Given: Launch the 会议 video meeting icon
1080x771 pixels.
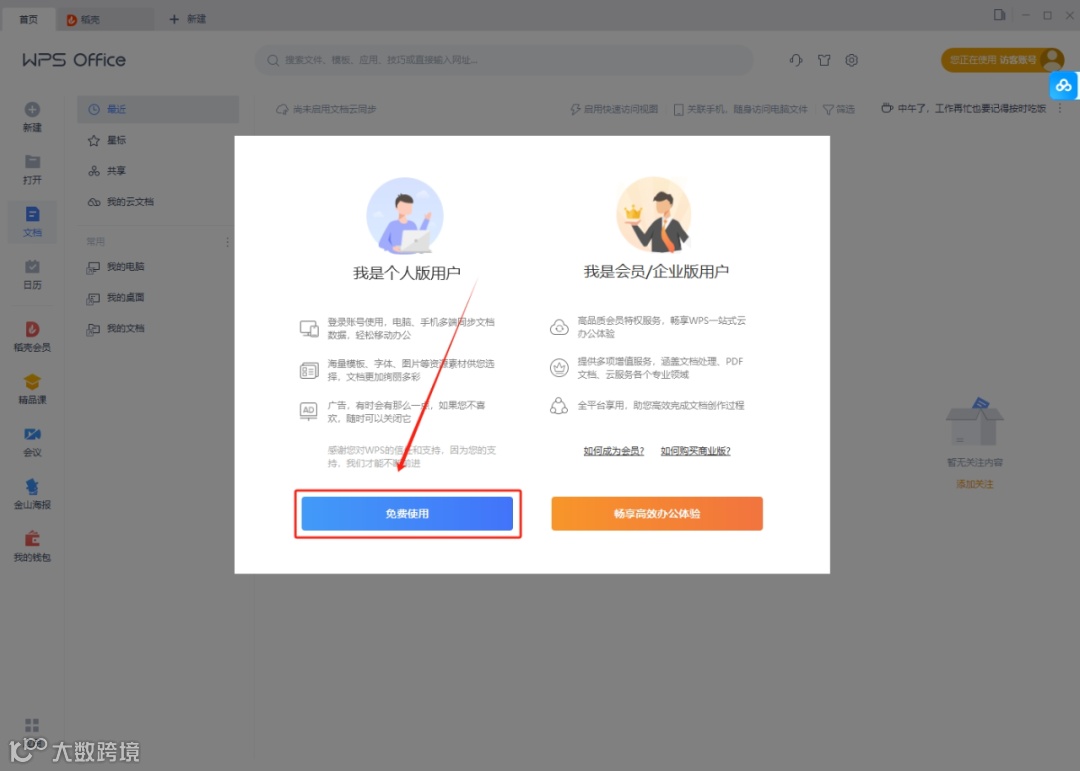Looking at the screenshot, I should [32, 434].
